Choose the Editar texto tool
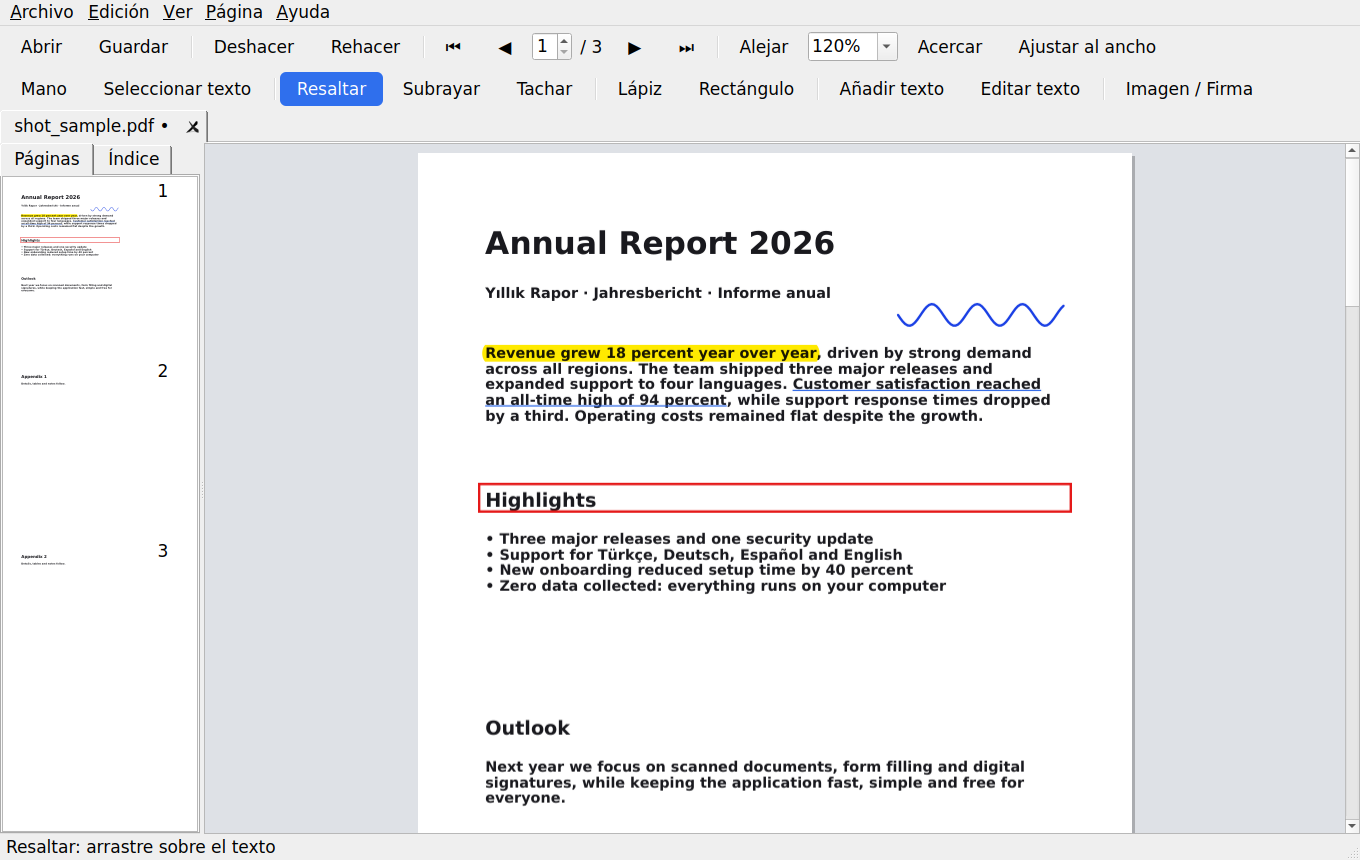Screen dimensions: 1360x860 (x=1030, y=89)
